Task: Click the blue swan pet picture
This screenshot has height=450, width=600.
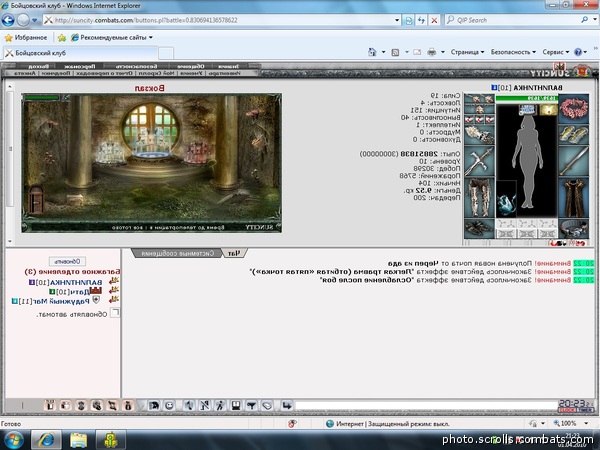Action: (507, 199)
